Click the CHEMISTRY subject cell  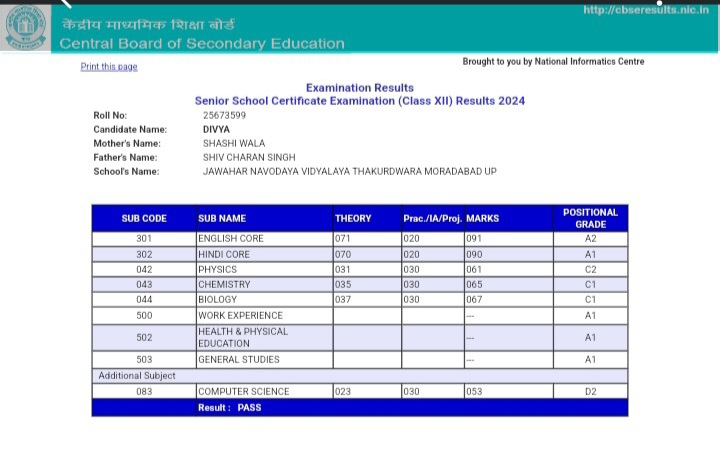(x=264, y=285)
